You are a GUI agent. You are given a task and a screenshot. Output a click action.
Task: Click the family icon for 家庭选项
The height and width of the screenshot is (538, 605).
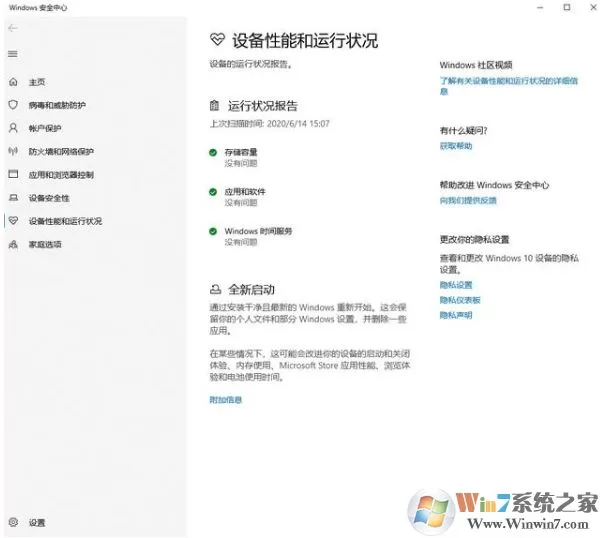point(13,244)
